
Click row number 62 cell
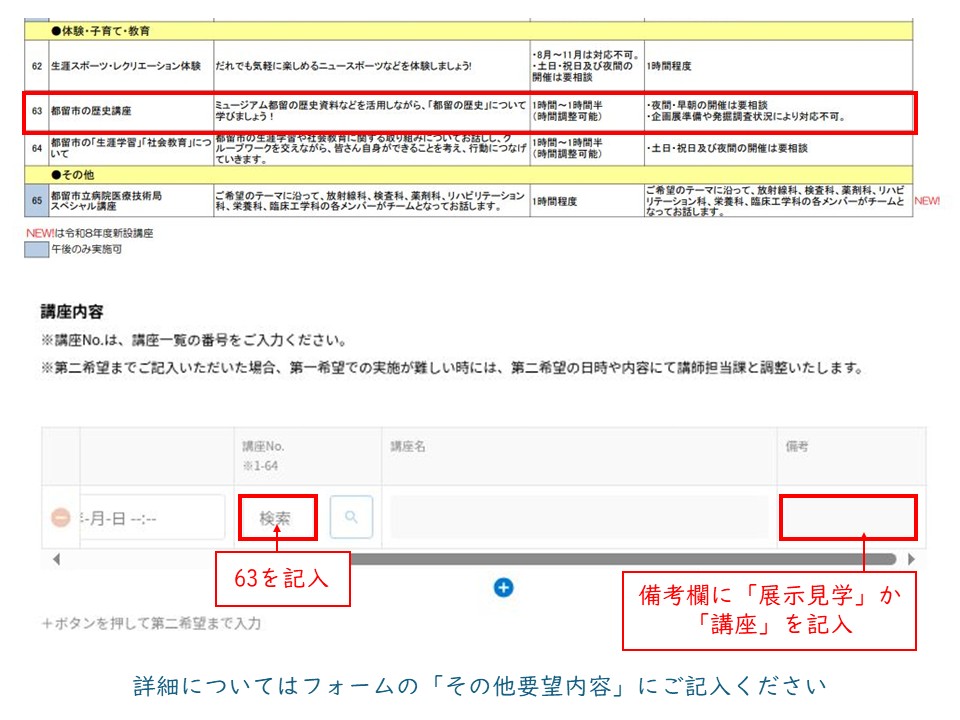[37, 66]
